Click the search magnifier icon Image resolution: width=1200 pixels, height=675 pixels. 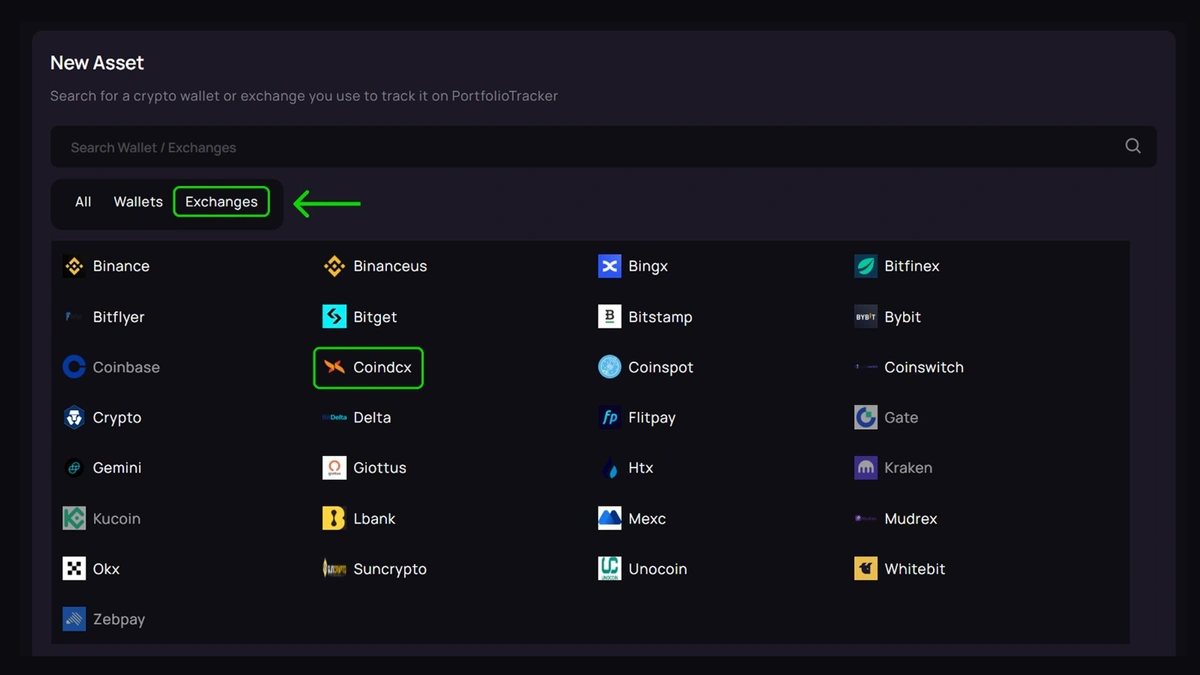[x=1133, y=146]
